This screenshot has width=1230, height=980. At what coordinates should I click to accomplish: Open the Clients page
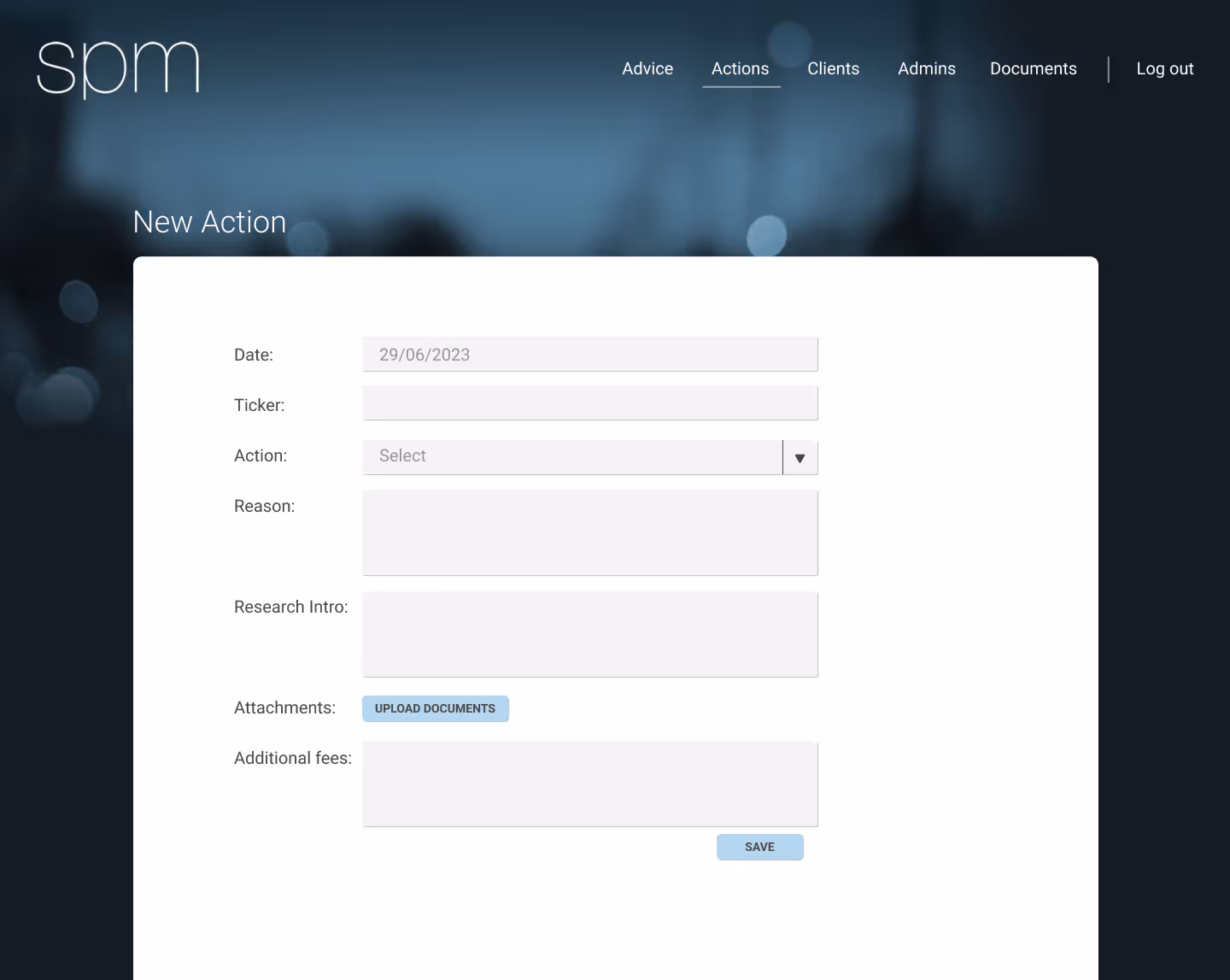tap(834, 68)
